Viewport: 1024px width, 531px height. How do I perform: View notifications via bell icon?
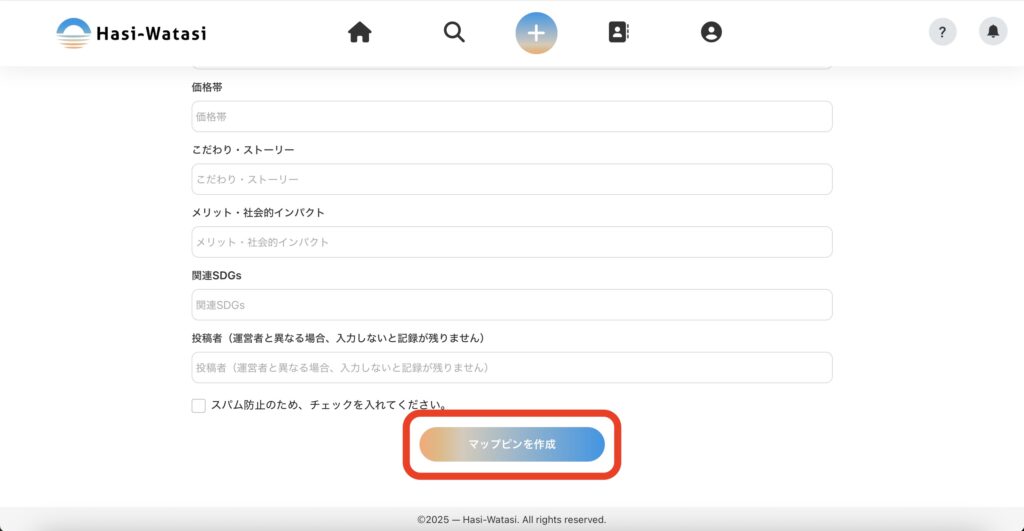[x=993, y=32]
